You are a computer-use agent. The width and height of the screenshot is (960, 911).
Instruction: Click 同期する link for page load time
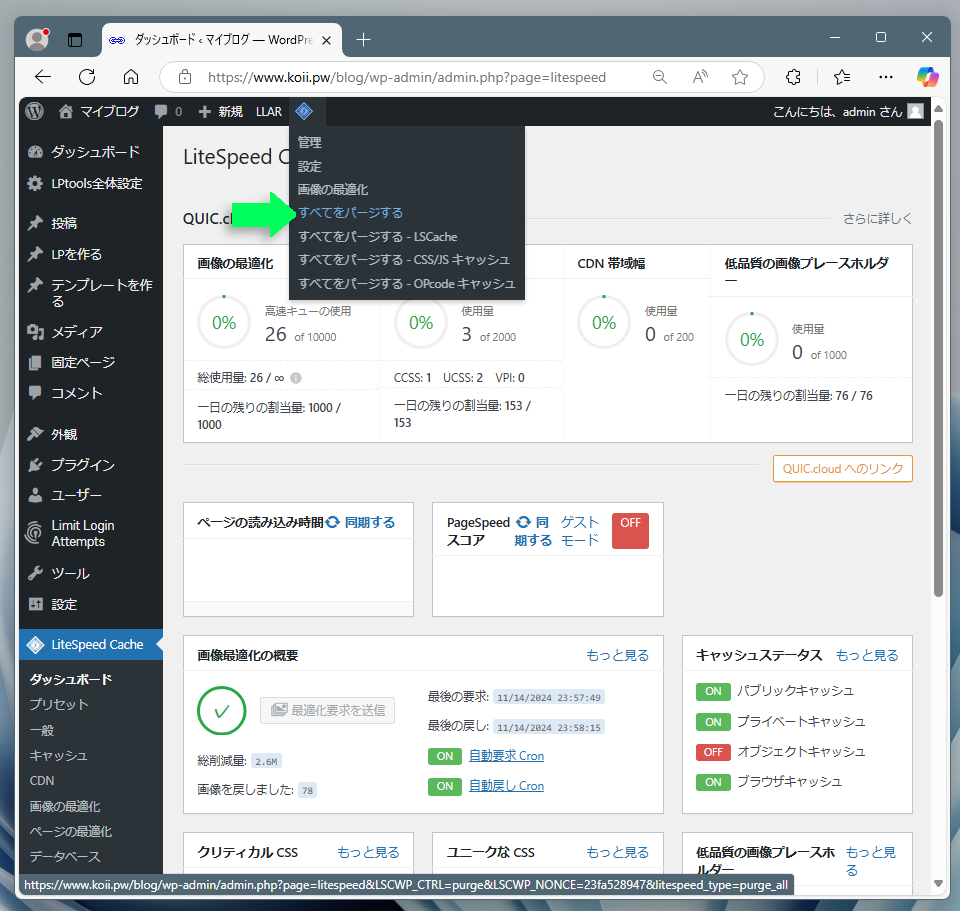pos(370,522)
